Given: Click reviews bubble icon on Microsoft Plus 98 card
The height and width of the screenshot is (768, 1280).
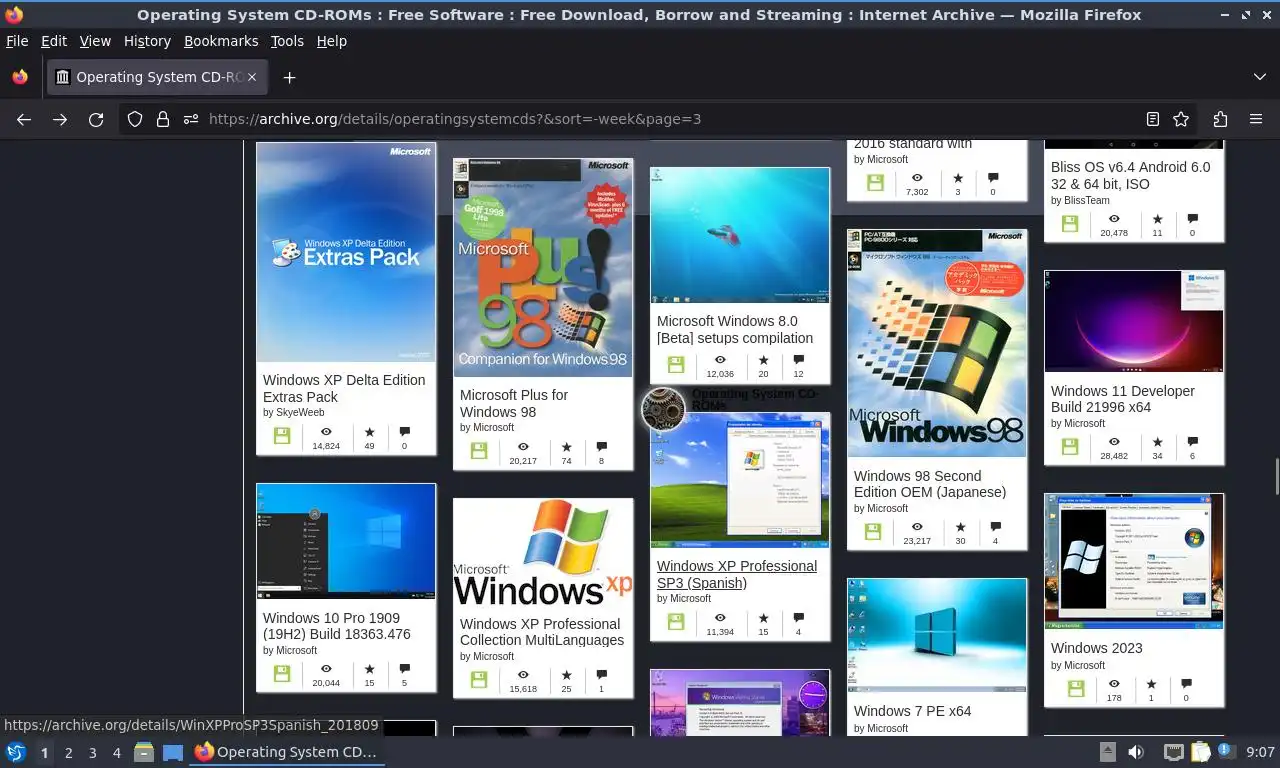Looking at the screenshot, I should [x=601, y=447].
